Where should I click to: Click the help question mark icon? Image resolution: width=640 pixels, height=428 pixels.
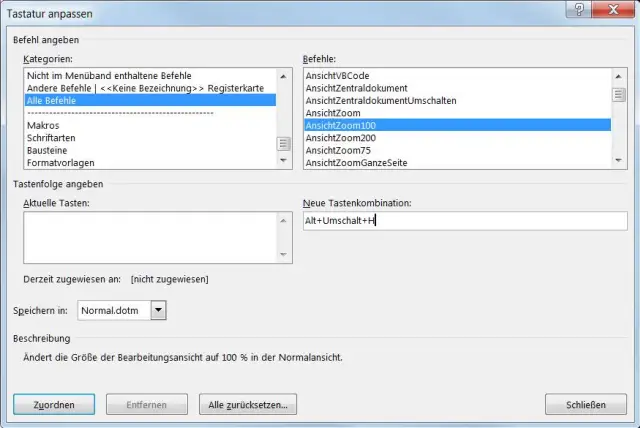click(581, 9)
